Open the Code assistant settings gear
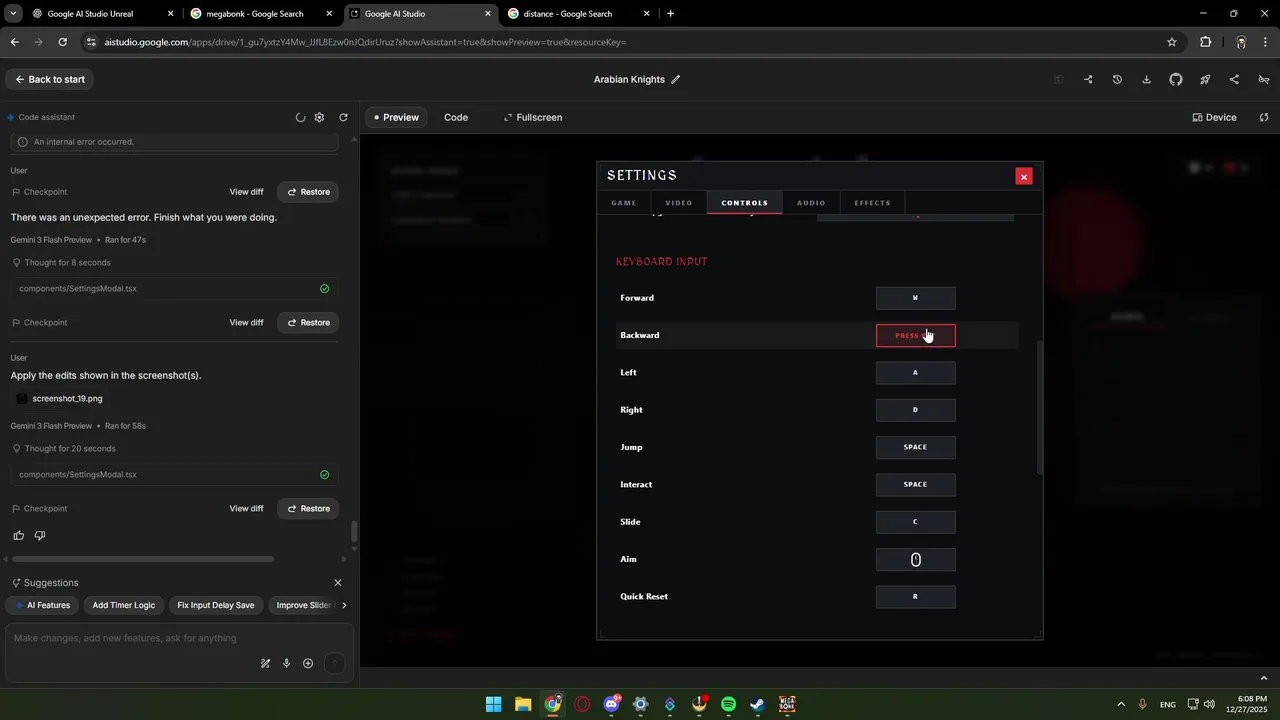The width and height of the screenshot is (1280, 720). 319,117
